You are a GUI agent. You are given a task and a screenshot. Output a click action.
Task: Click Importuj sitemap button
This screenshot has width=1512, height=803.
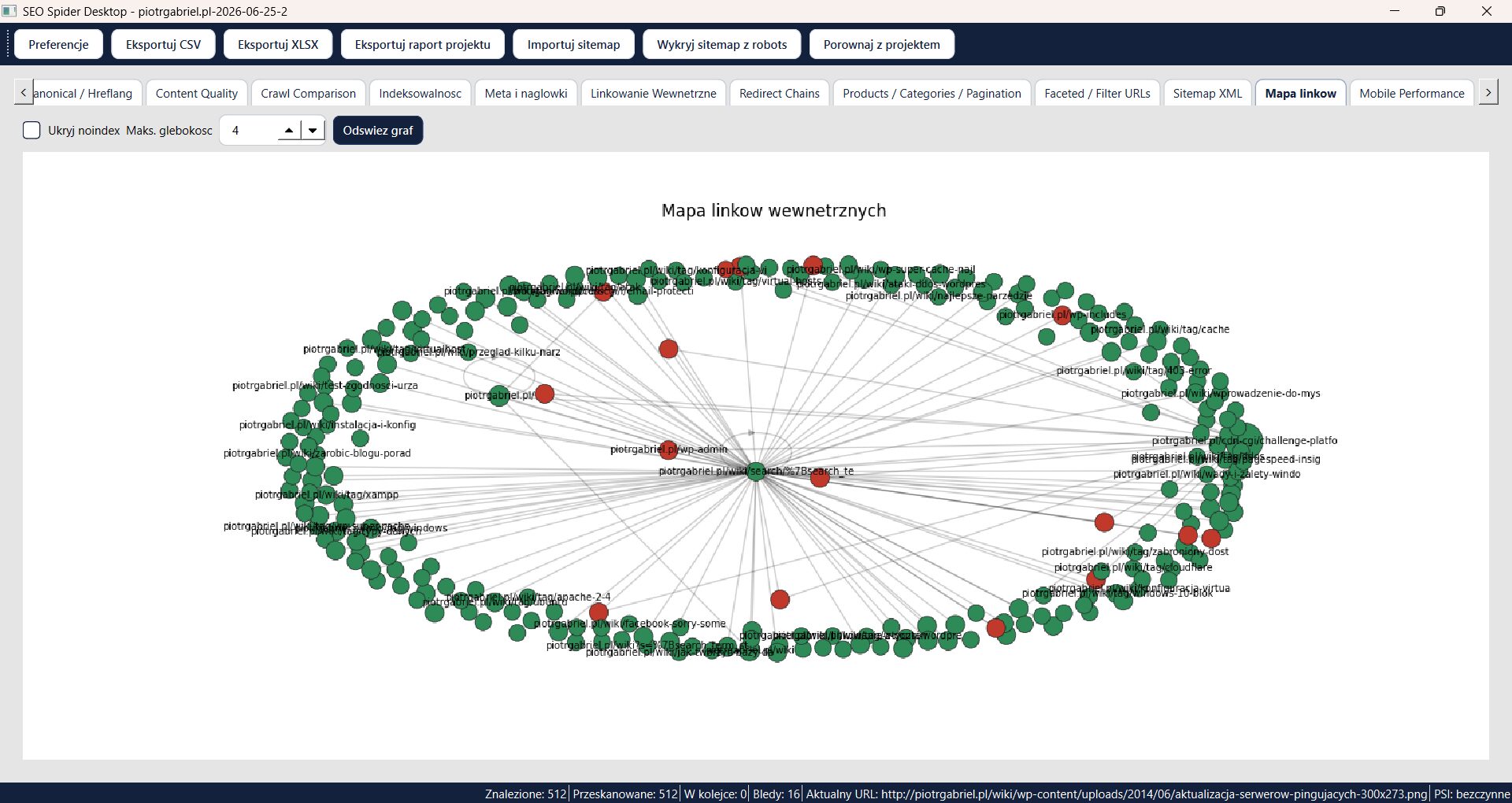point(573,44)
